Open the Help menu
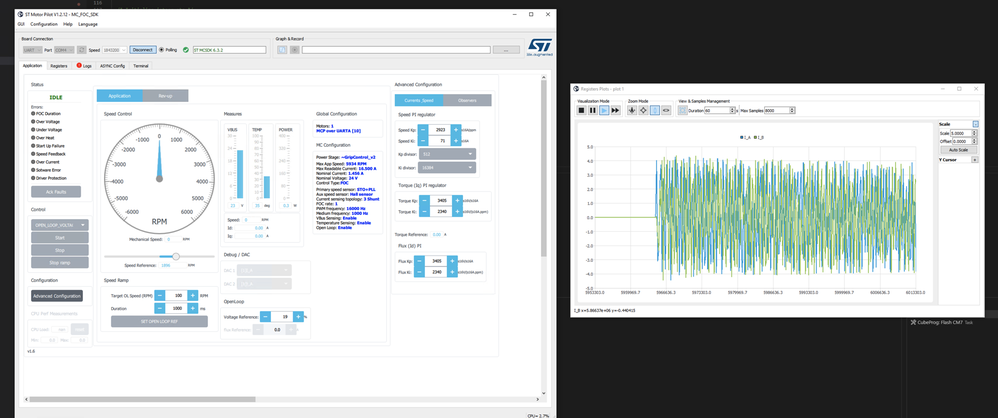This screenshot has width=998, height=418. pyautogui.click(x=67, y=24)
